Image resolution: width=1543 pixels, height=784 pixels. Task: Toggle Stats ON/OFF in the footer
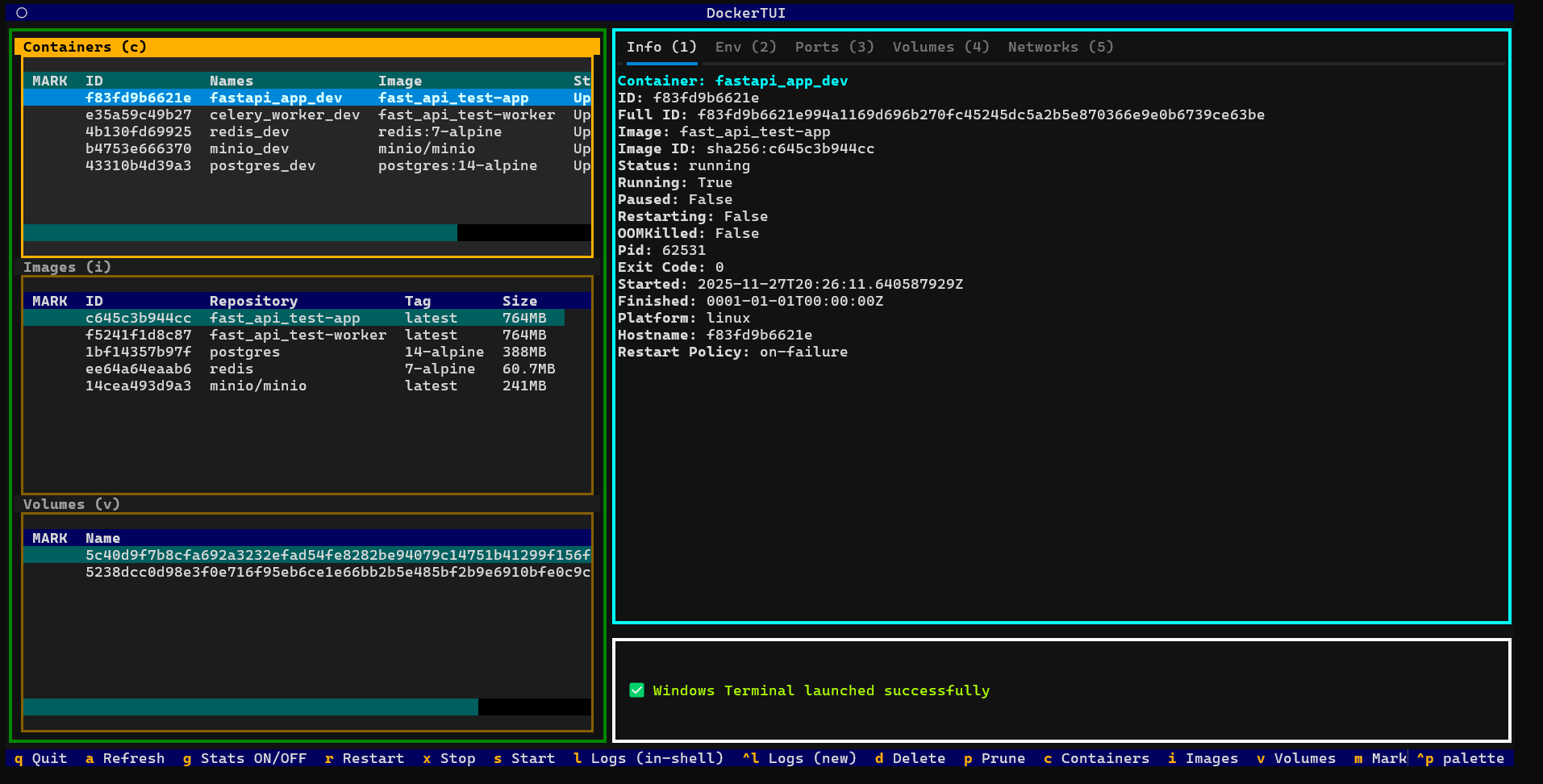[x=244, y=758]
